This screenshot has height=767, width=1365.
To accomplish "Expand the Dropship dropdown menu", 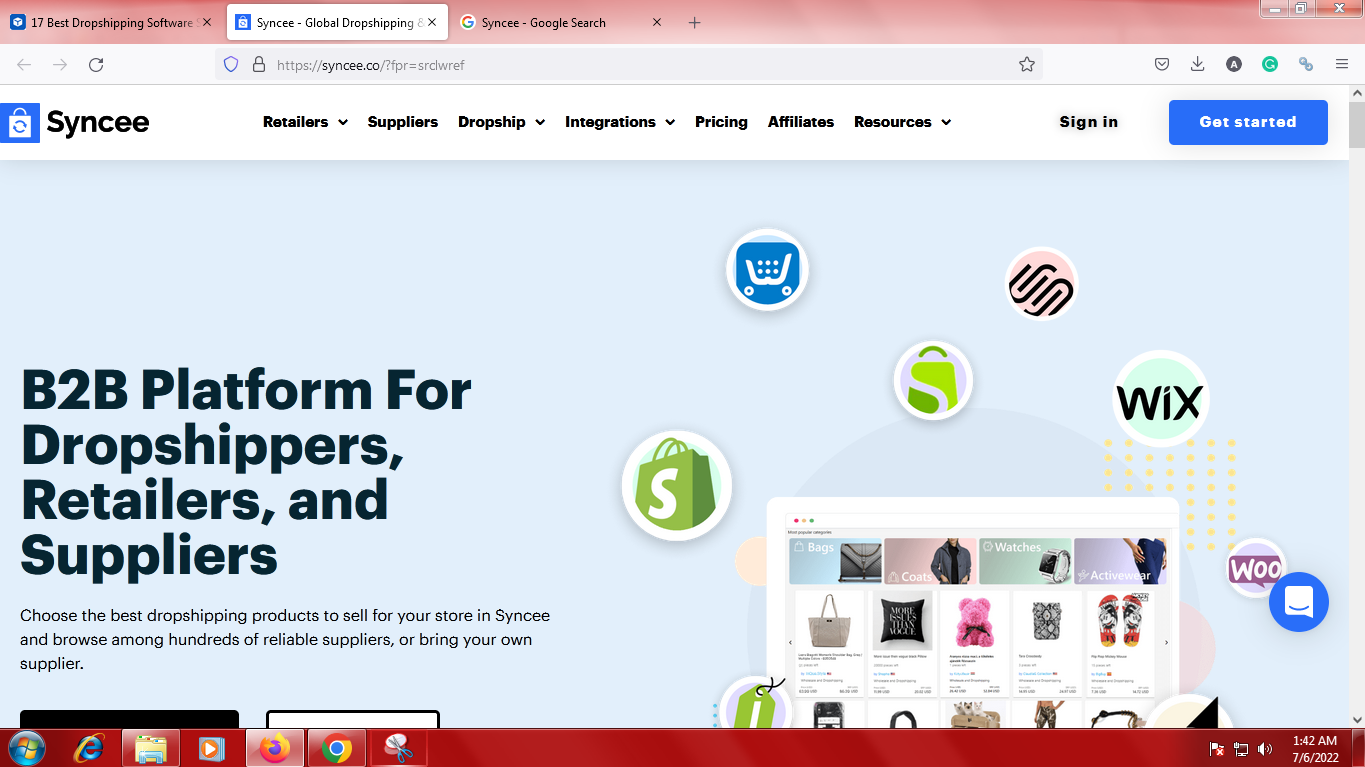I will 501,122.
